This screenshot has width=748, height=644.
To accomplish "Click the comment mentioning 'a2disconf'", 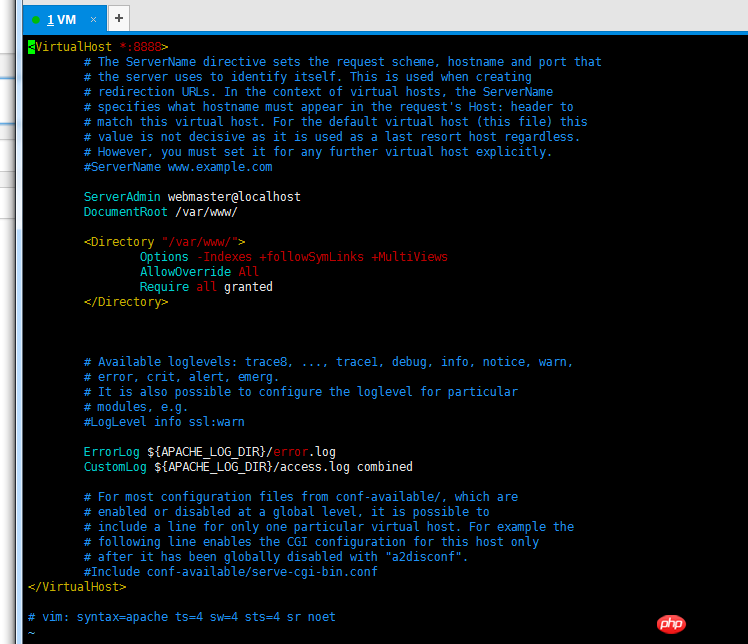I will pyautogui.click(x=276, y=557).
